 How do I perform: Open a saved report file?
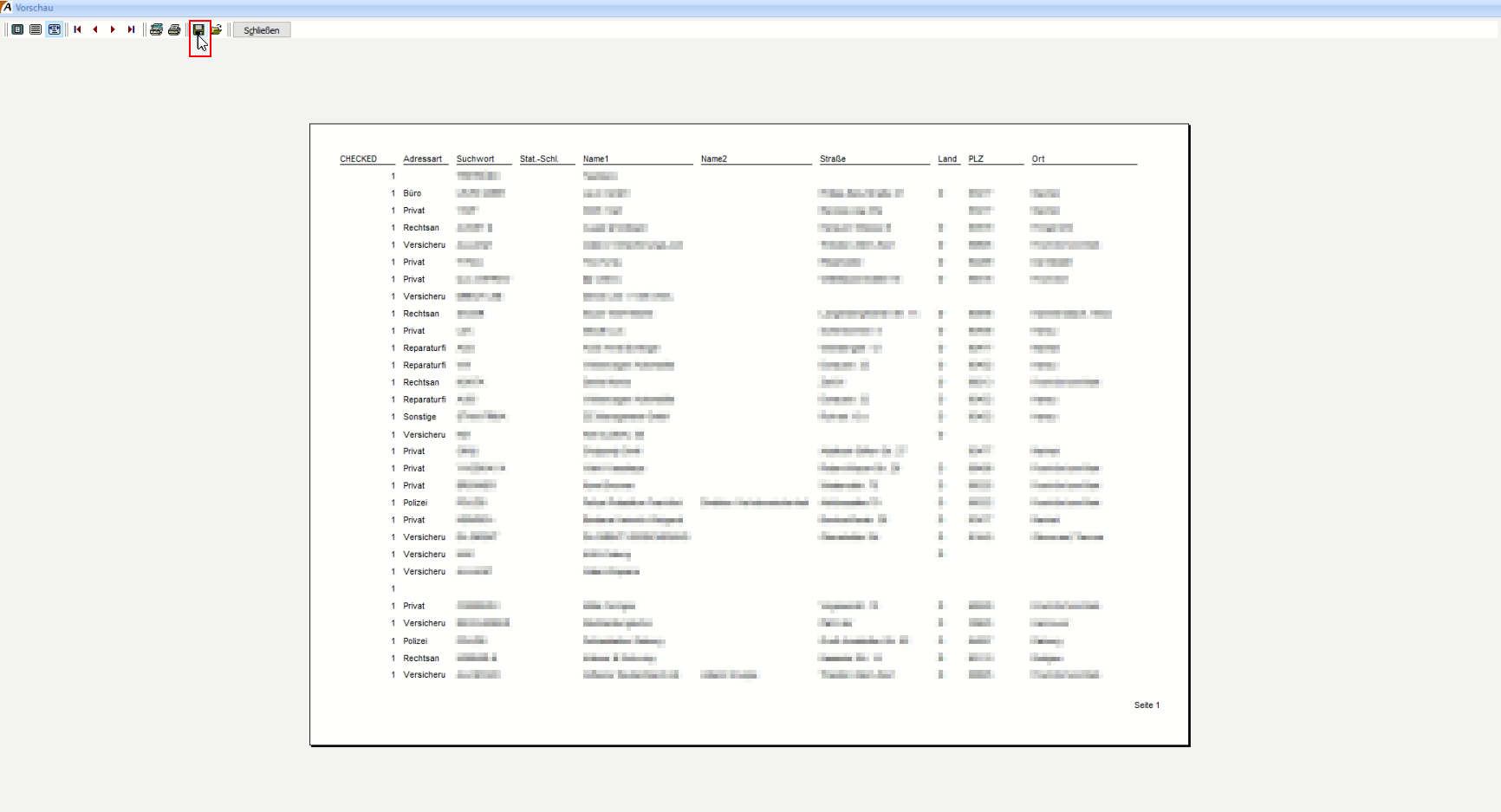(x=217, y=29)
